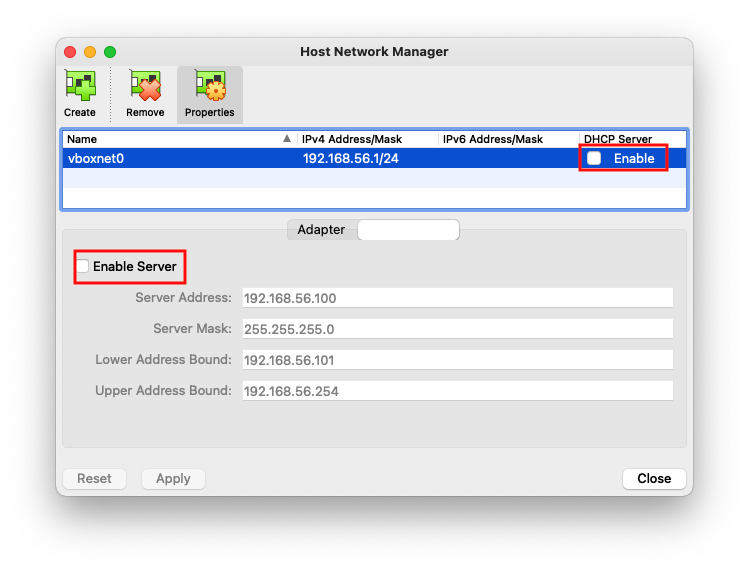Image resolution: width=749 pixels, height=570 pixels.
Task: Click the IPv4 Address/Mask column header
Action: [x=367, y=139]
